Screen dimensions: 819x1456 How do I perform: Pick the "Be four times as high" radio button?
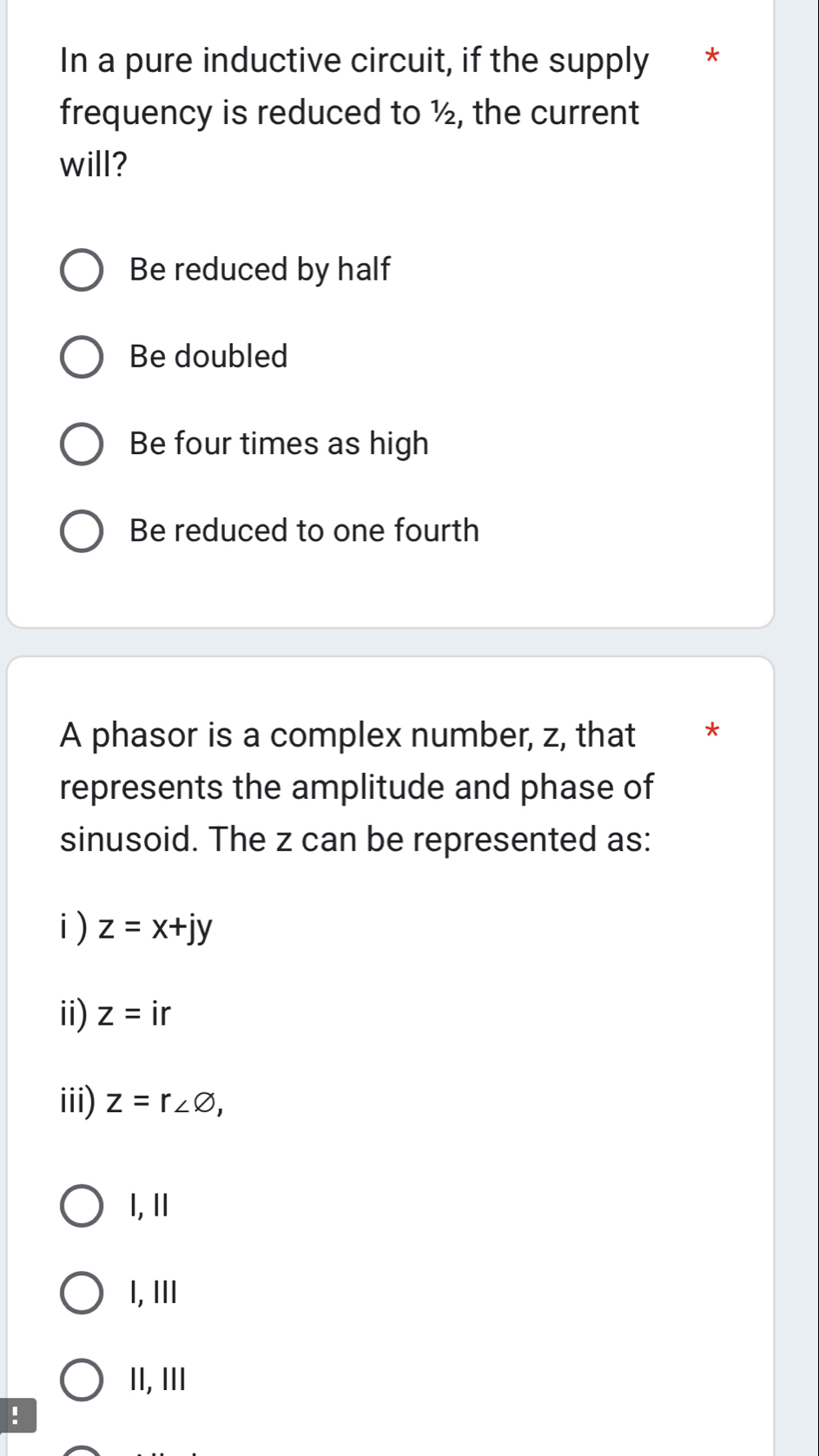pyautogui.click(x=82, y=444)
